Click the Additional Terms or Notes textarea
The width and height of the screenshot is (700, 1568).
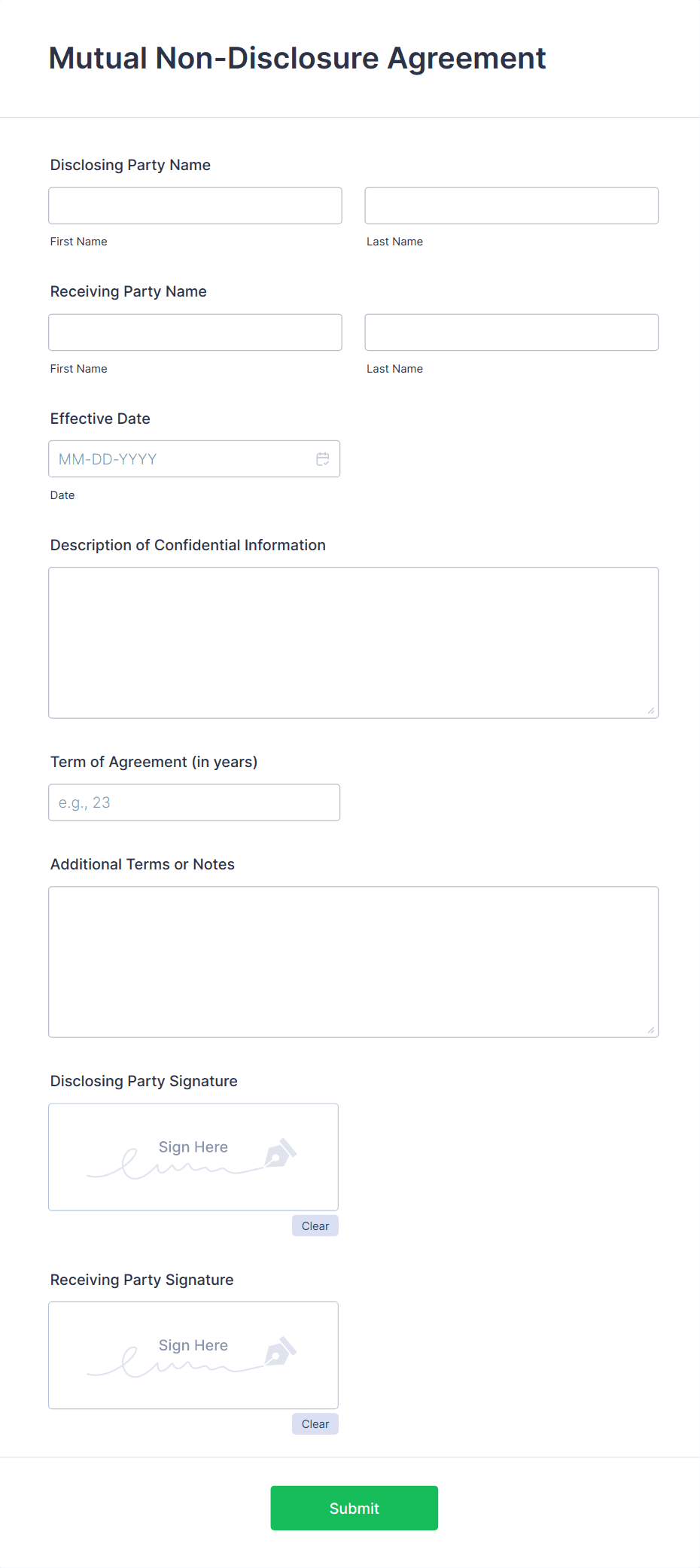coord(353,961)
